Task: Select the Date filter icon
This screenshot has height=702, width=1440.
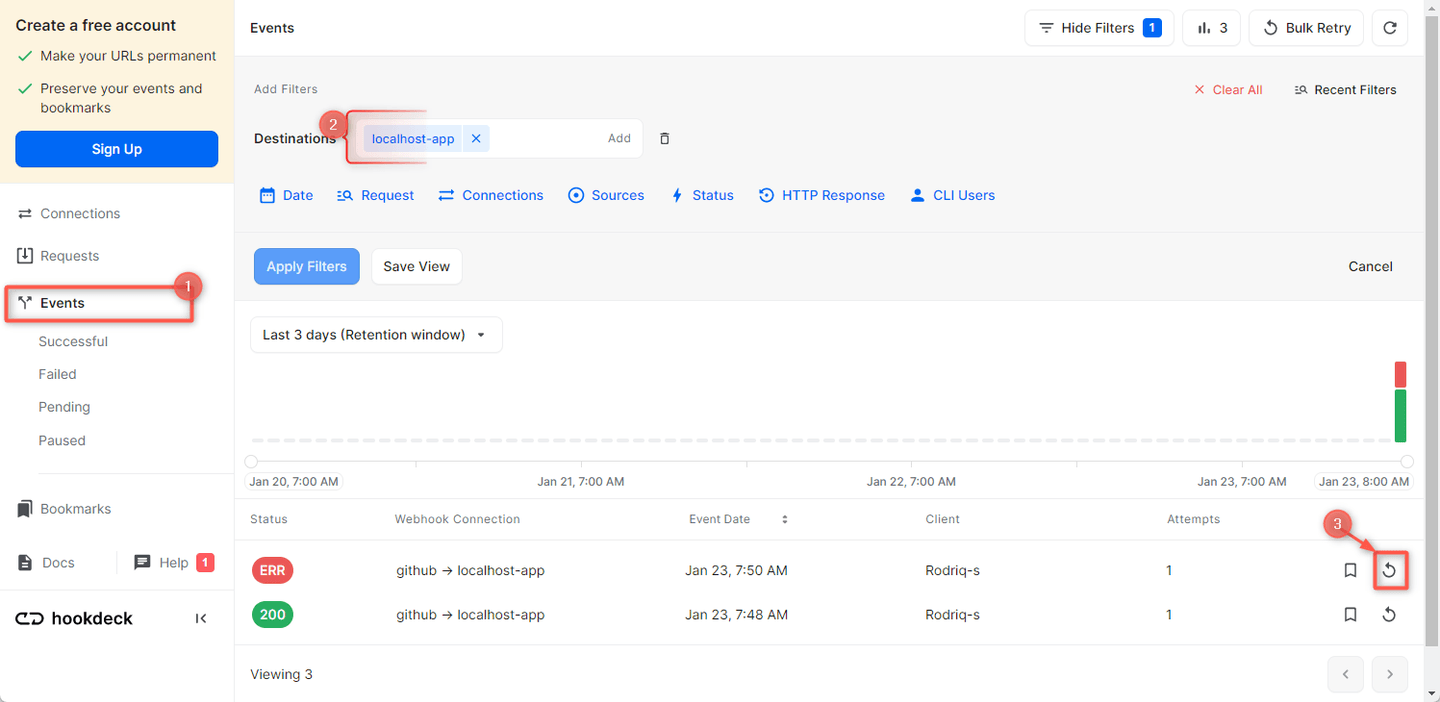Action: coord(266,194)
